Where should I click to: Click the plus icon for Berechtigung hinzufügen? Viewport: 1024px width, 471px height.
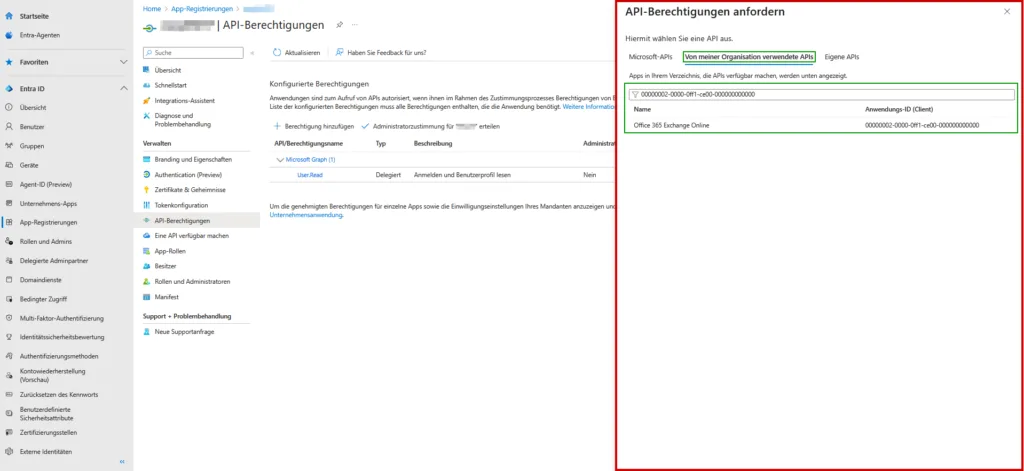pos(277,127)
